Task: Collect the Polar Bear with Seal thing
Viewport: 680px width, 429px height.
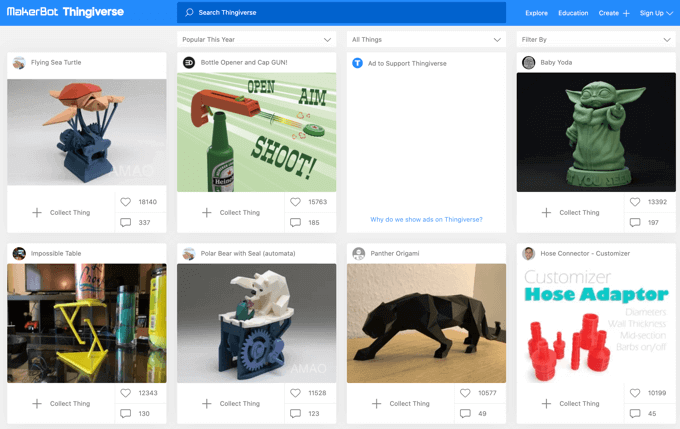Action: [231, 403]
